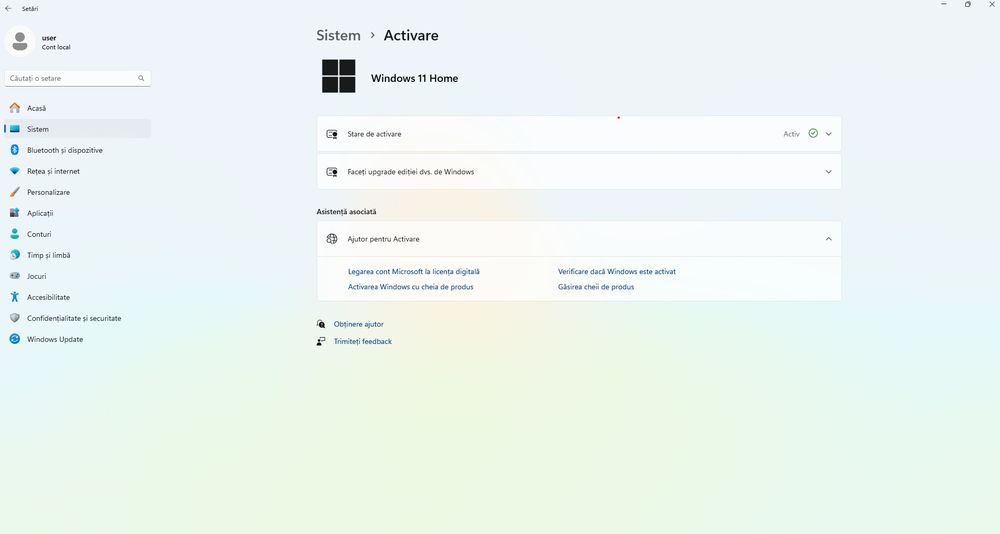Open Timp și limbă settings
Image resolution: width=1000 pixels, height=534 pixels.
point(78,255)
